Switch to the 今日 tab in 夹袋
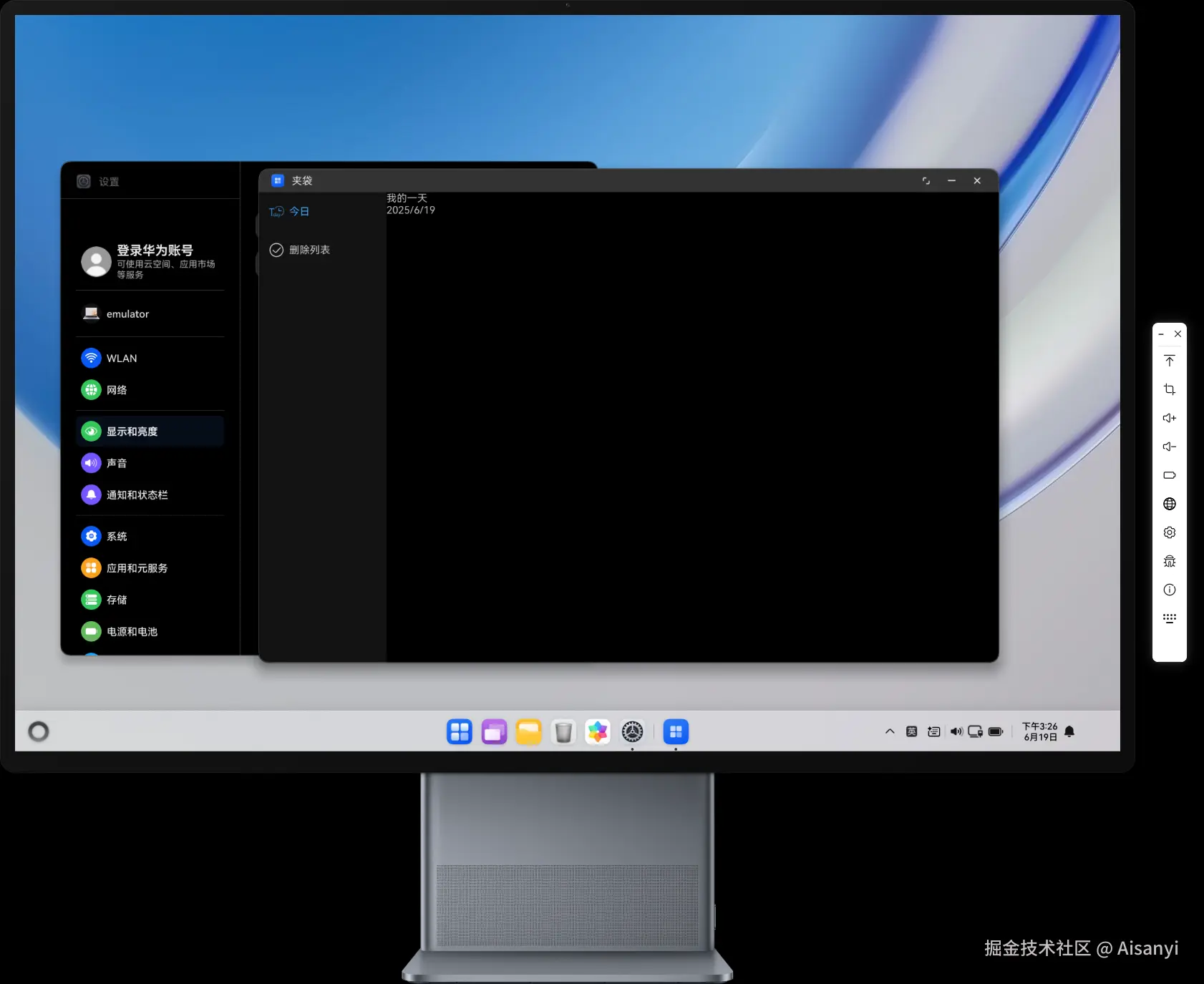 click(x=298, y=210)
